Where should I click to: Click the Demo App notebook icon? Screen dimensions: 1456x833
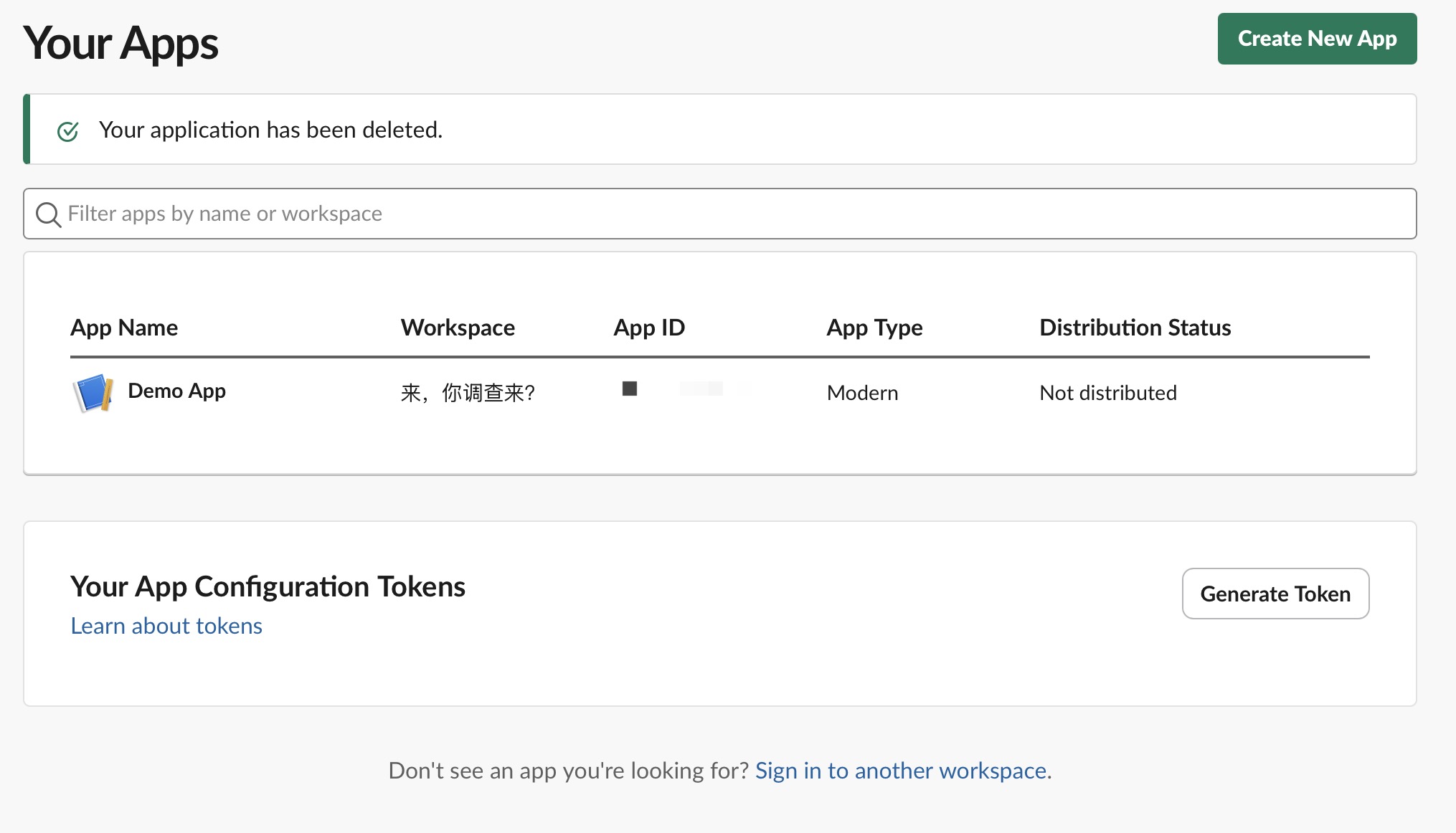[x=93, y=392]
